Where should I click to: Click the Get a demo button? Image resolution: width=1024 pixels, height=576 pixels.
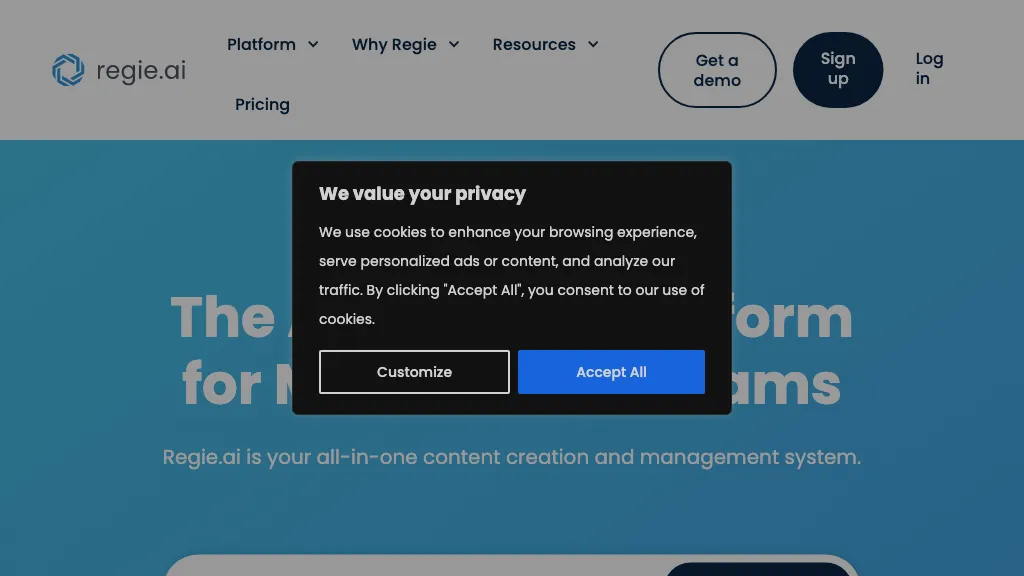[x=717, y=69]
